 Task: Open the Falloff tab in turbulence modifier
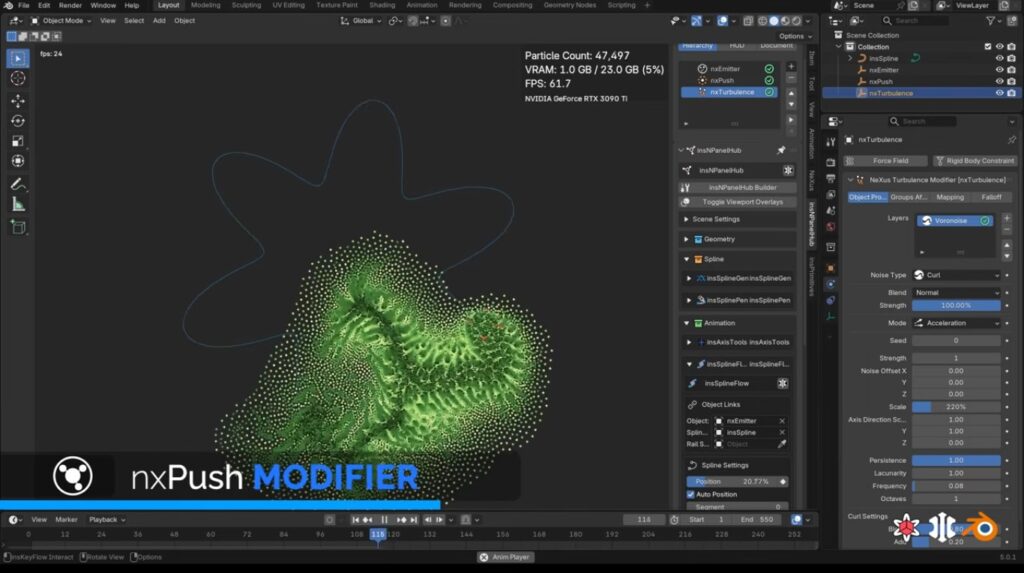point(991,197)
